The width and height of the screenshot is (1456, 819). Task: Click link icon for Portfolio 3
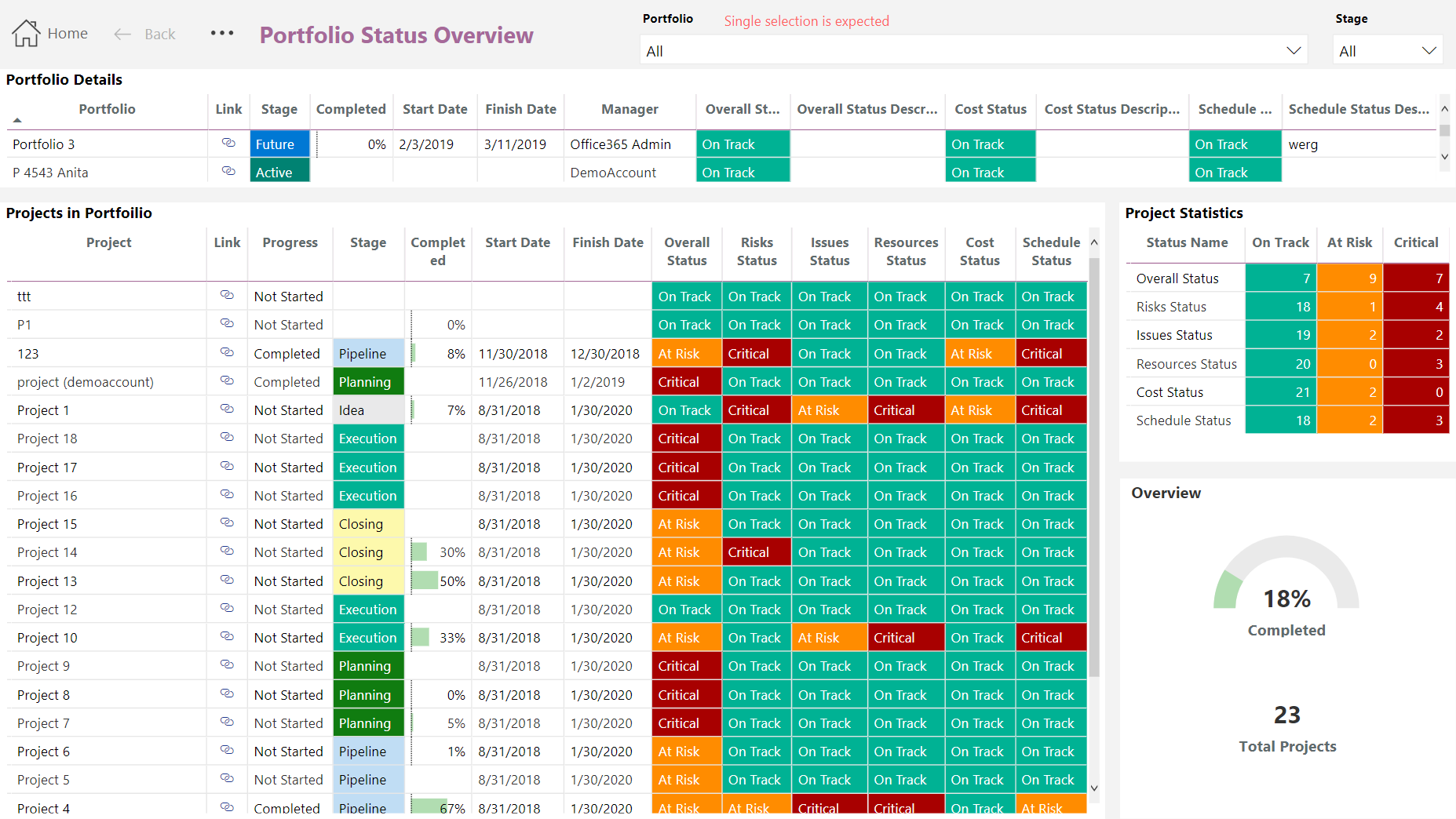pyautogui.click(x=228, y=144)
